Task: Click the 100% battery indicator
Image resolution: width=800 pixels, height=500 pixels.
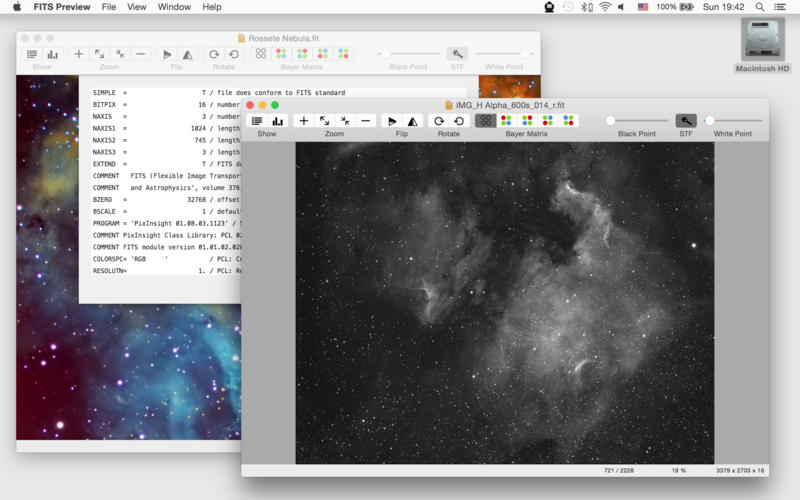Action: (675, 7)
